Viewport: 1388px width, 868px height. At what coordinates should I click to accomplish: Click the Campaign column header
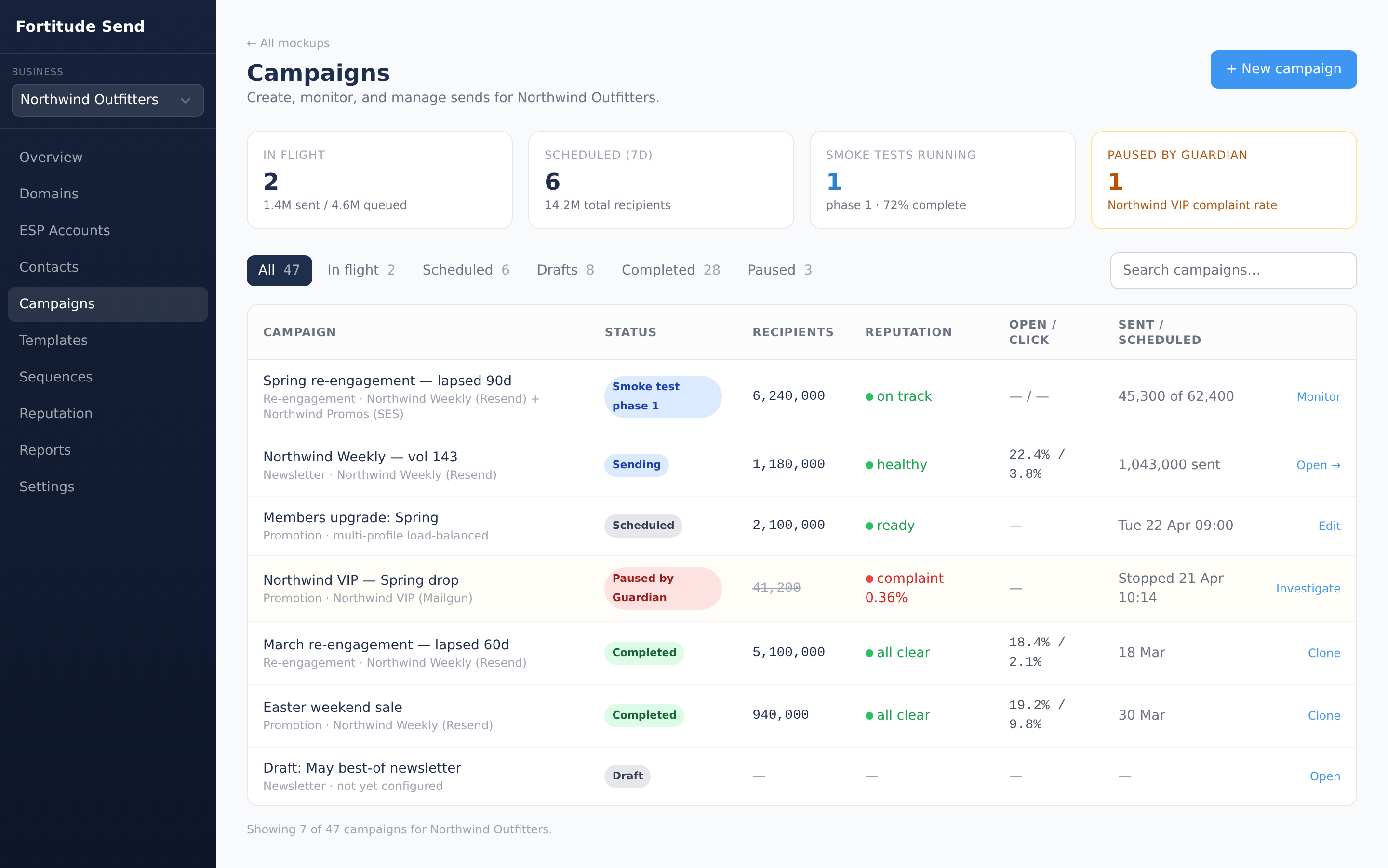(299, 332)
